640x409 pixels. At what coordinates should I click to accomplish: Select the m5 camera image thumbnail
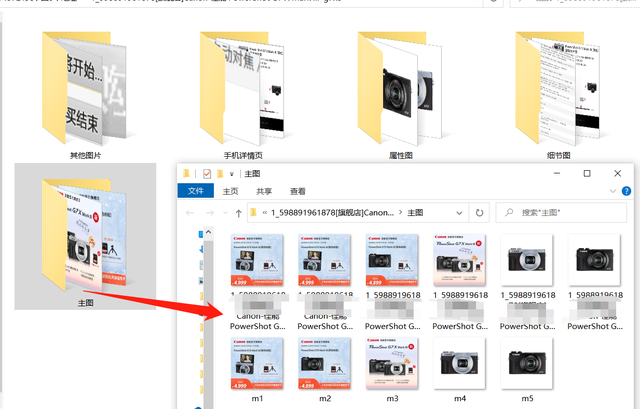(527, 367)
